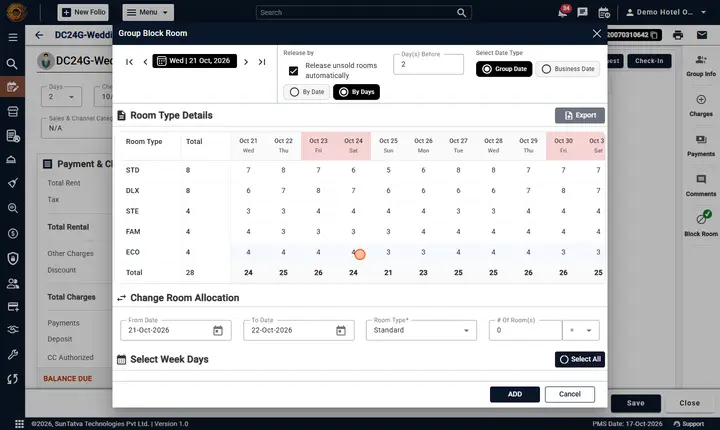Viewport: 720px width, 430px height.
Task: Open the Room Type Standard dropdown
Action: point(421,330)
